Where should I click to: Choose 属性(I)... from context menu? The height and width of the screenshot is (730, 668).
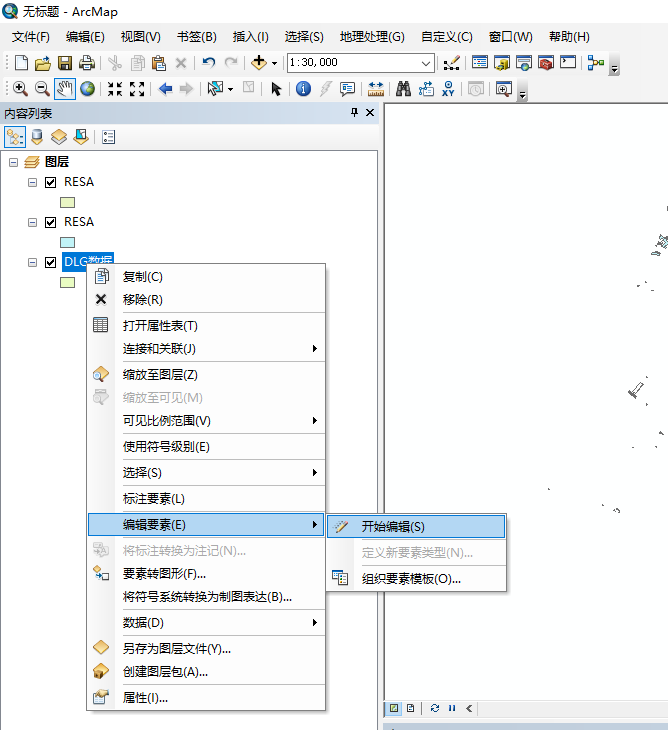(x=206, y=697)
